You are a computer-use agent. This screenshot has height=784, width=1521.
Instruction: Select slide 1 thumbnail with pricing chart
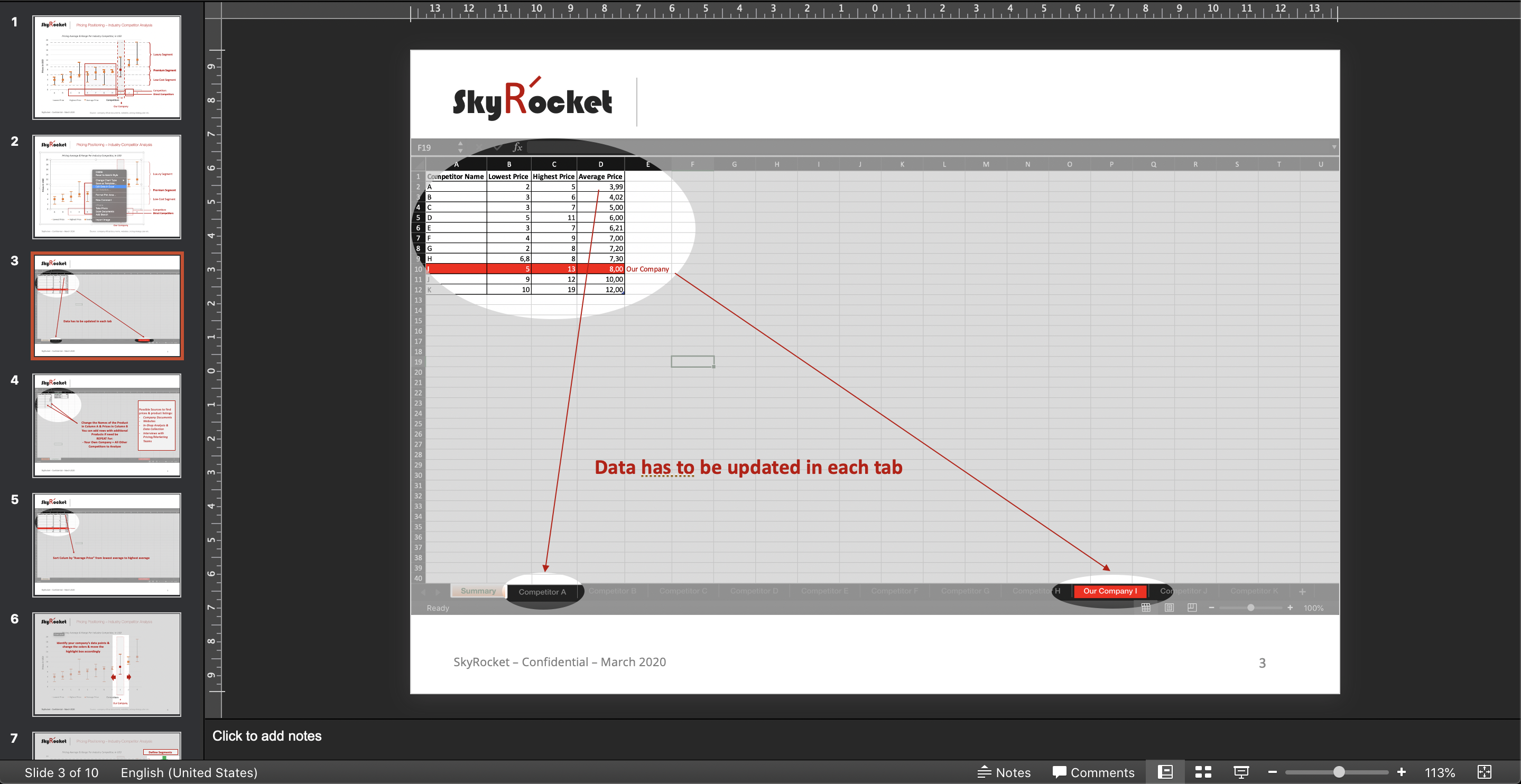(x=107, y=67)
